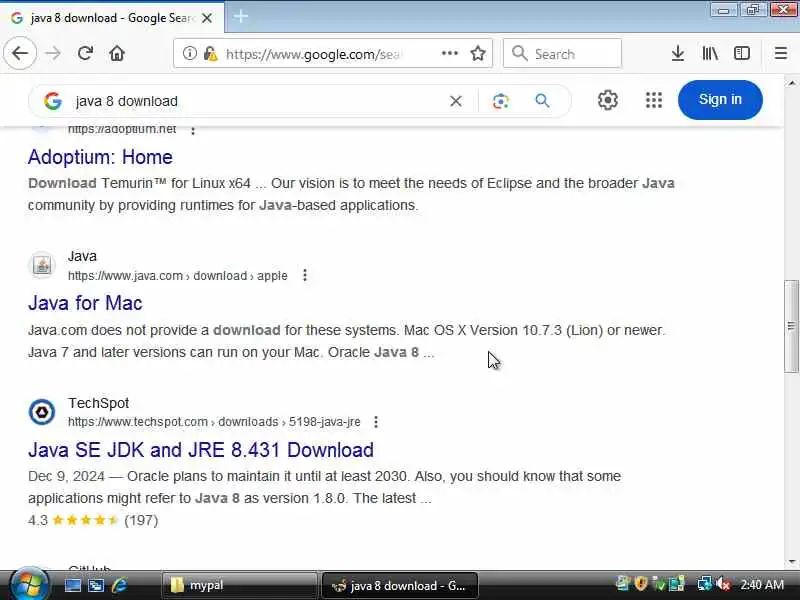Viewport: 800px width, 600px height.
Task: Open the Library icon
Action: (710, 53)
